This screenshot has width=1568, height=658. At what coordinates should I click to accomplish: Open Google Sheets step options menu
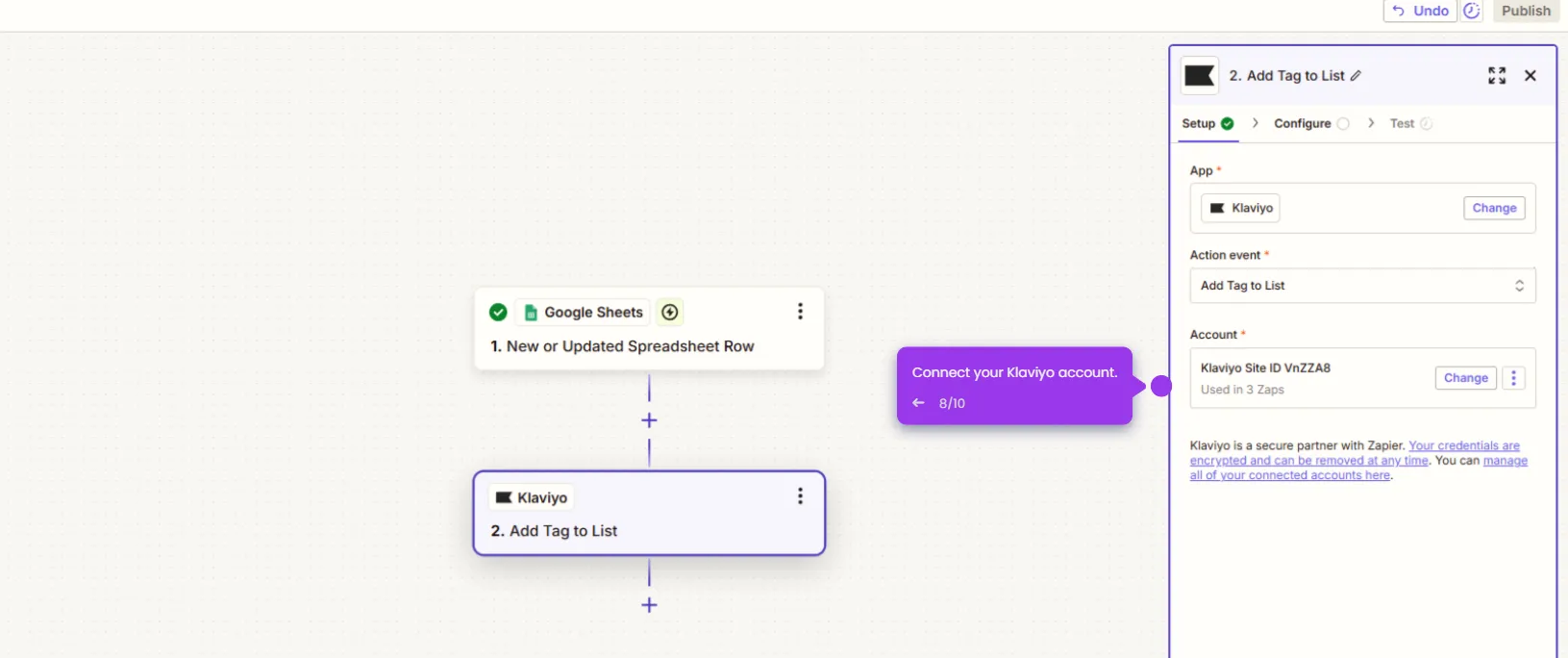pyautogui.click(x=800, y=312)
